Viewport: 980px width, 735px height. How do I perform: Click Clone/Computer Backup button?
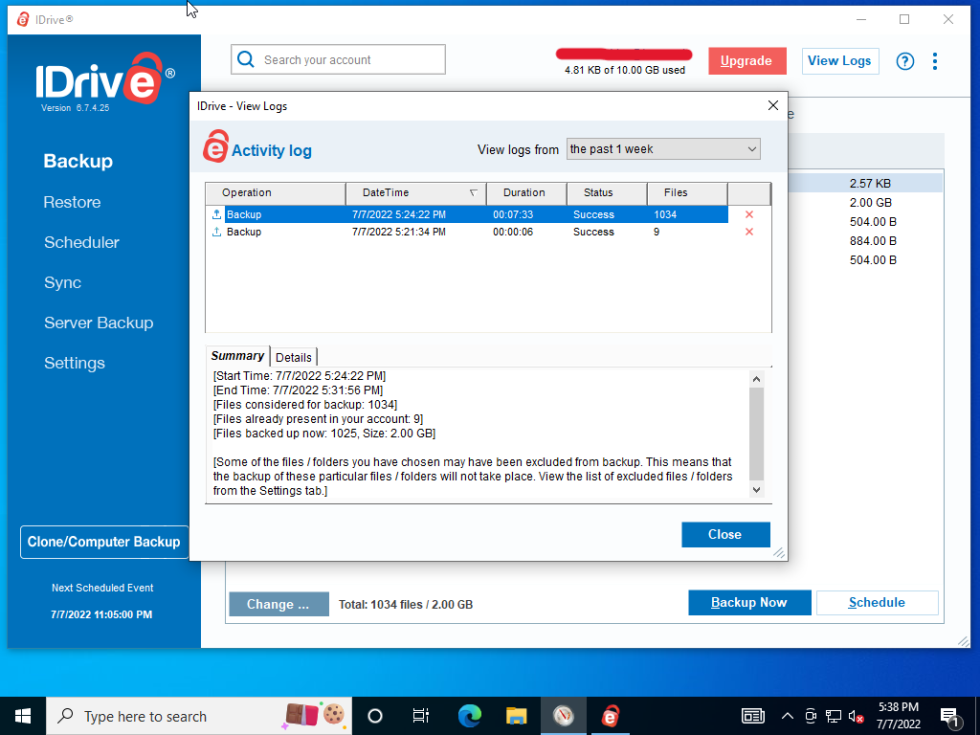click(x=104, y=542)
